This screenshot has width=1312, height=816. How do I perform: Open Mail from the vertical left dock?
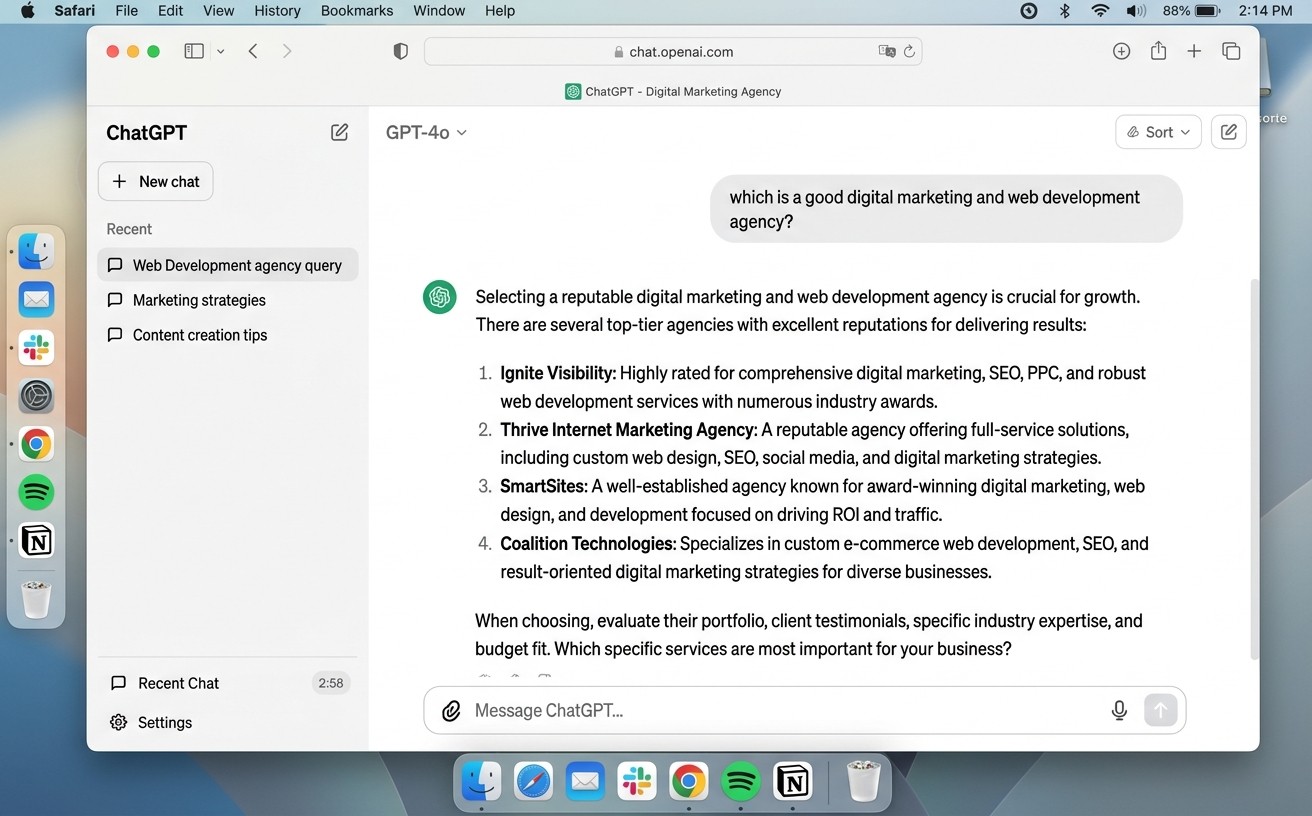point(37,299)
